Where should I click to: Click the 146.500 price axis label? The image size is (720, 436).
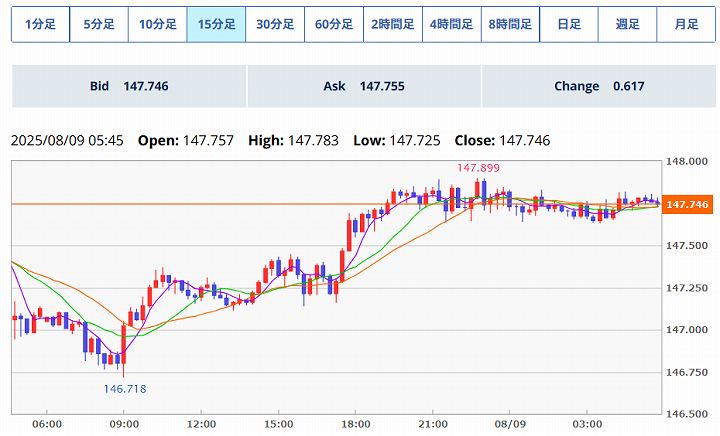(x=687, y=414)
